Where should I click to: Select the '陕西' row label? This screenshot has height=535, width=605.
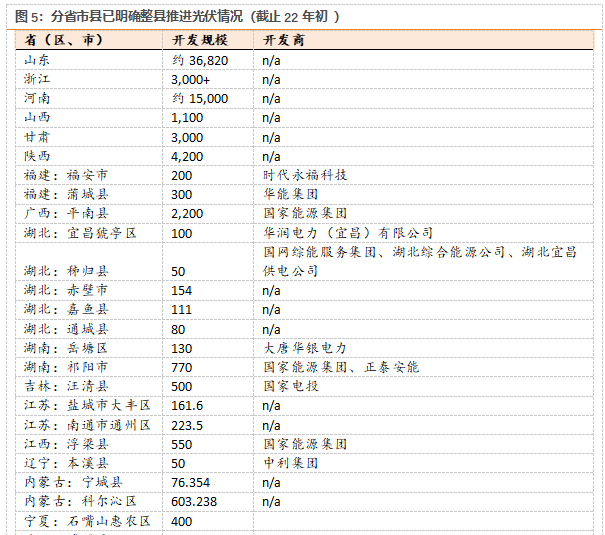pos(37,156)
